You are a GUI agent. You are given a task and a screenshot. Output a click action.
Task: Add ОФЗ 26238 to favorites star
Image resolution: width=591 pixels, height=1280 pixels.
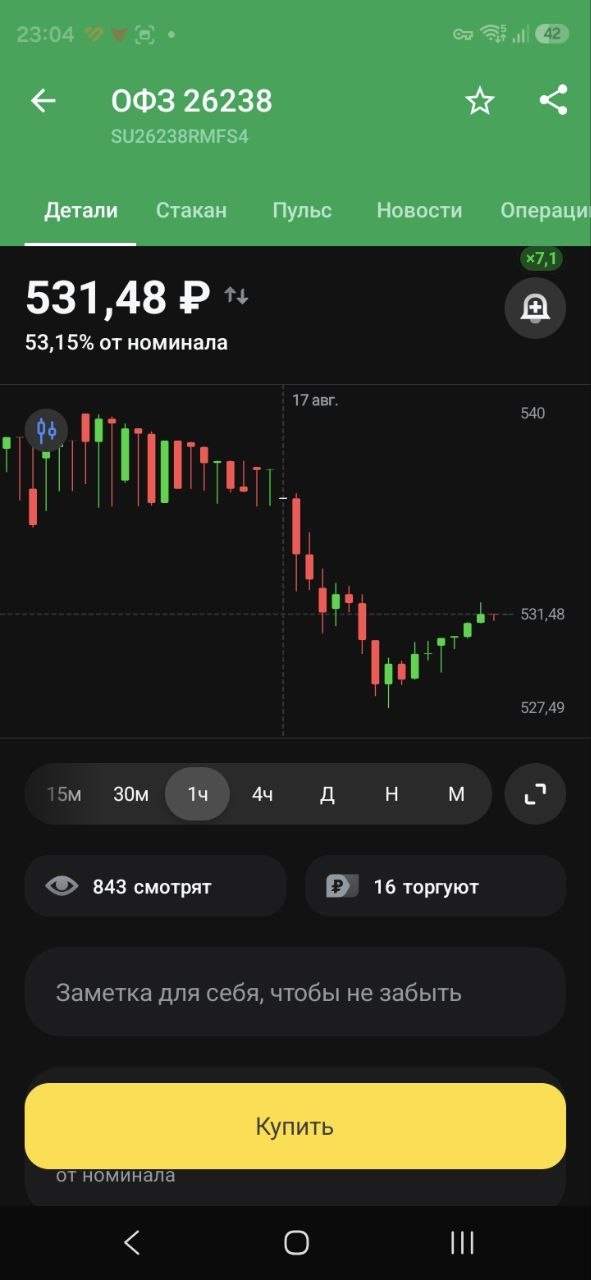click(480, 101)
